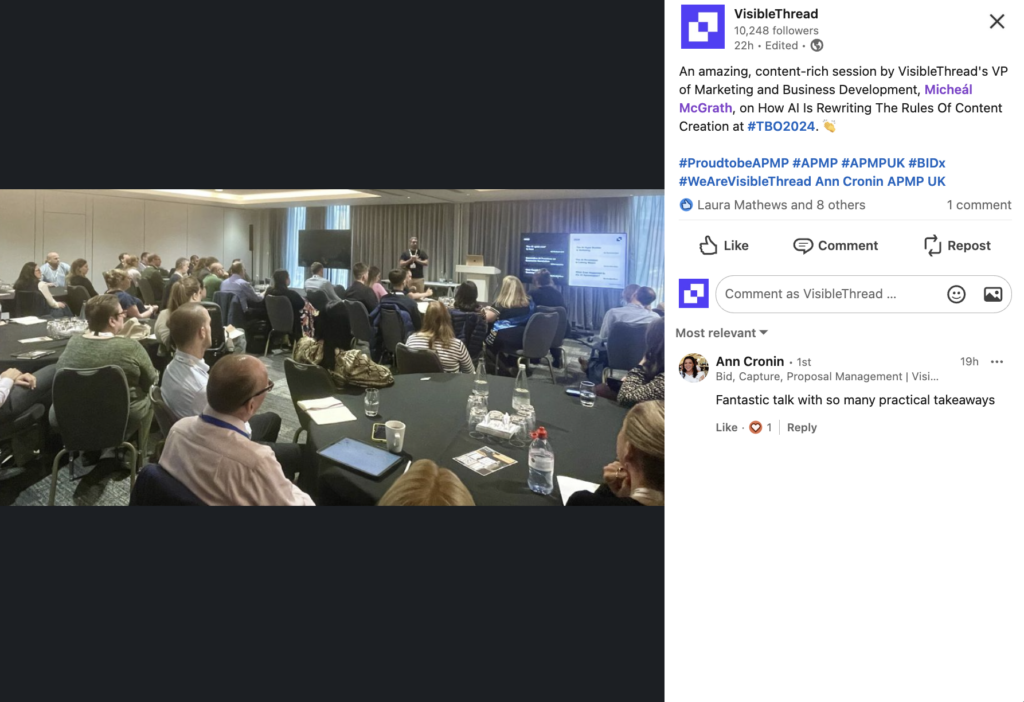
Task: Open the #TBO2024 hashtag
Action: pos(781,126)
